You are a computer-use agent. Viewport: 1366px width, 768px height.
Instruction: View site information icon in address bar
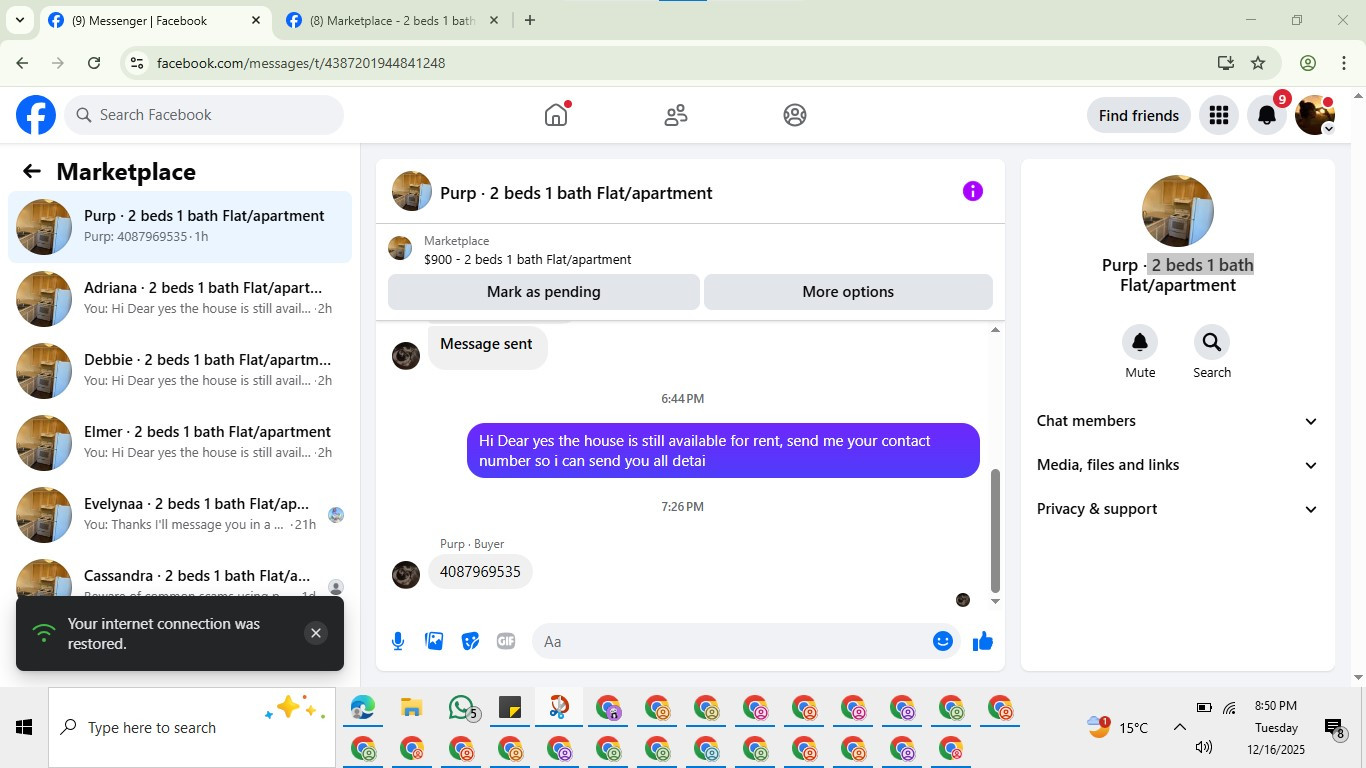(x=137, y=63)
